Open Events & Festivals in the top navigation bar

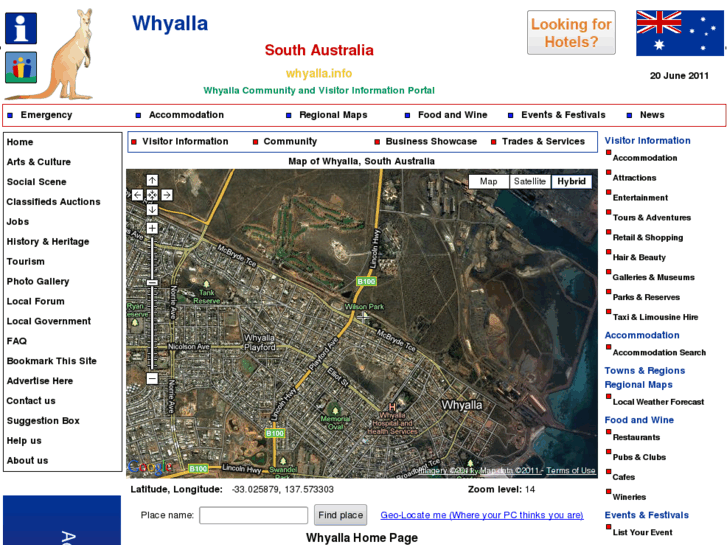click(563, 115)
